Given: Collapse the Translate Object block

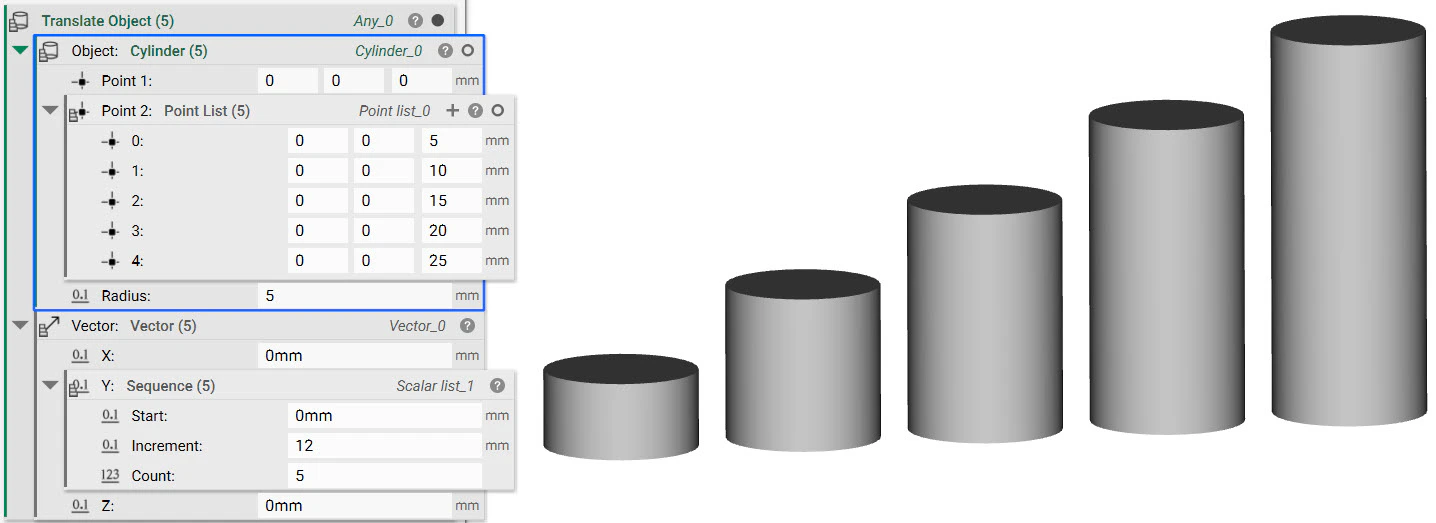Looking at the screenshot, I should click(19, 50).
